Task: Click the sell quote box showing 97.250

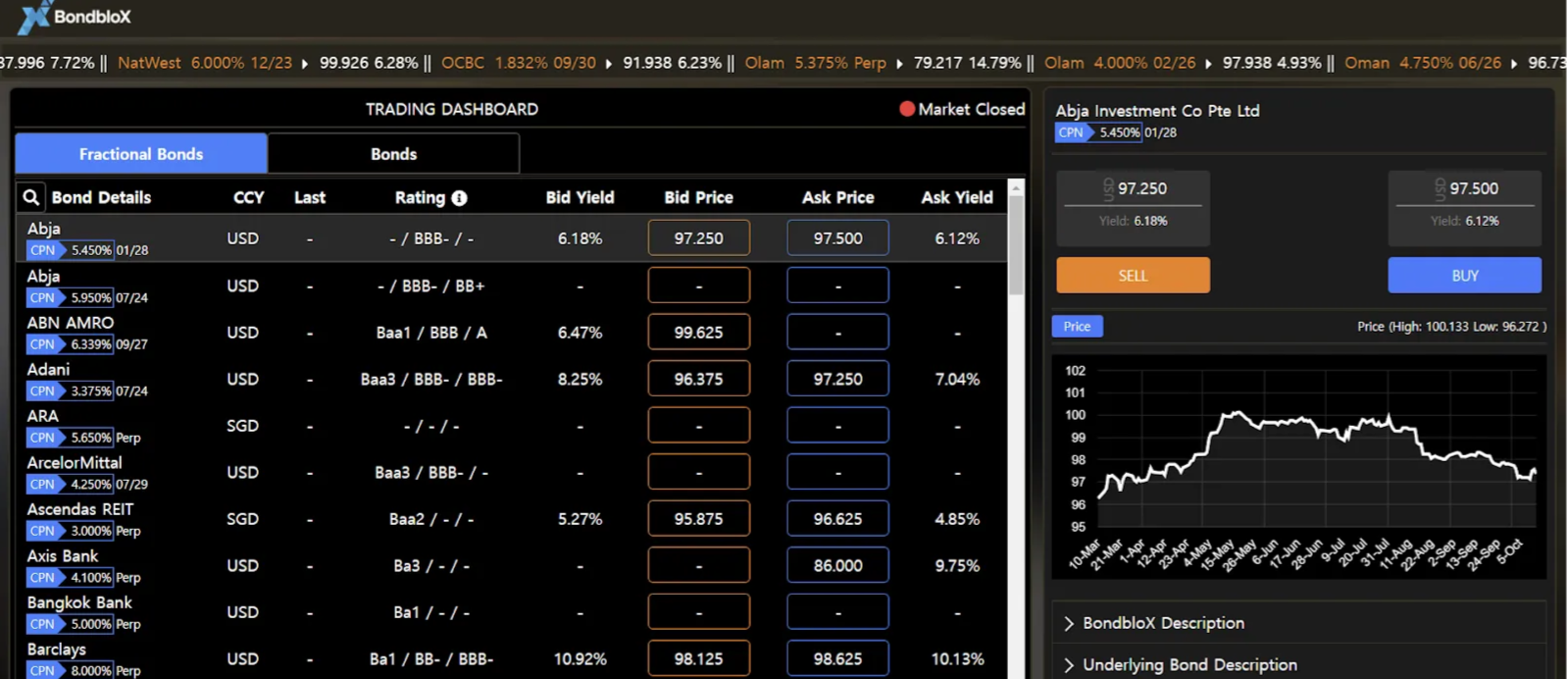Action: pyautogui.click(x=1133, y=208)
